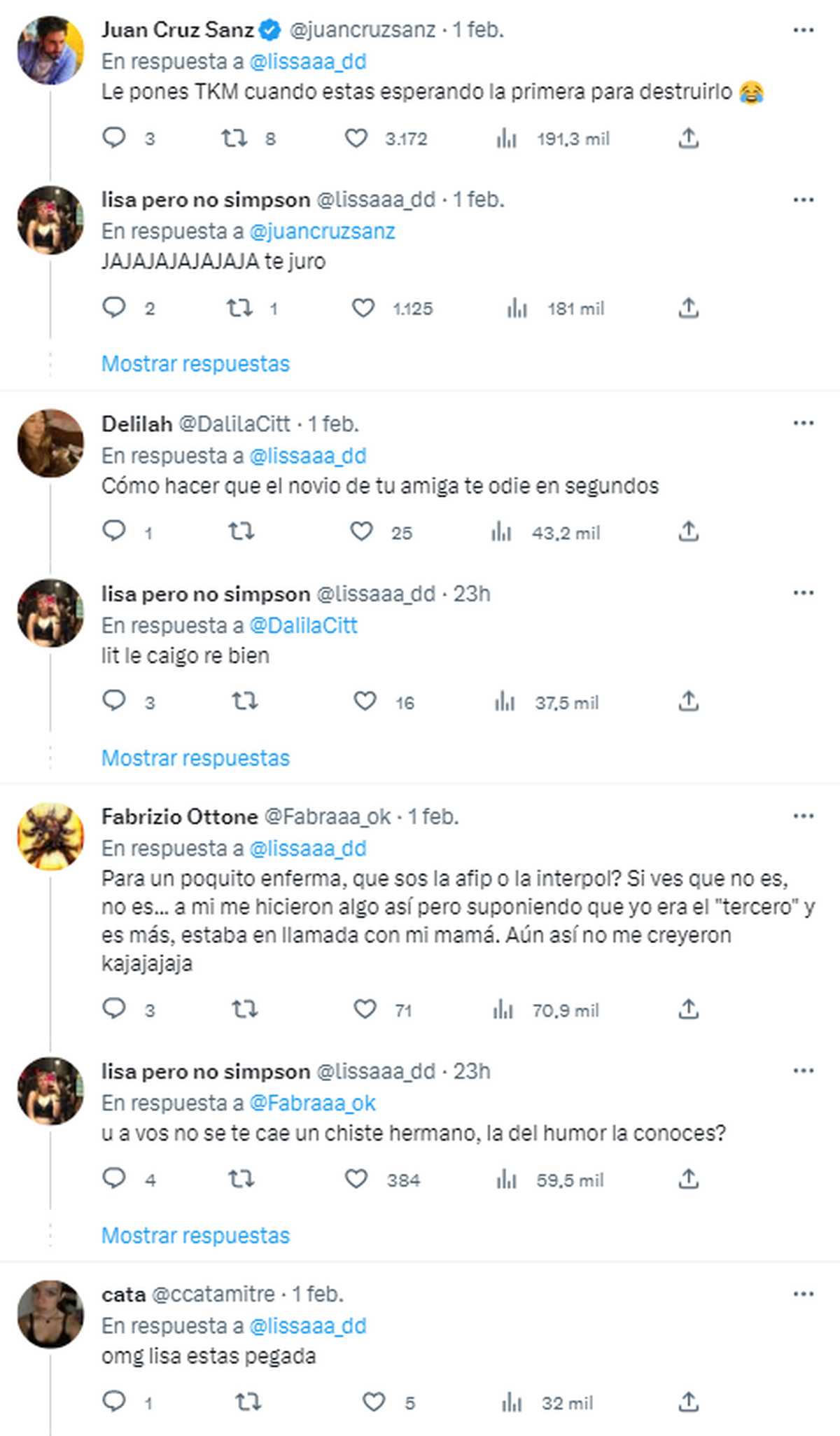Like cata's 'omg lisa estas pegada' tweet
The width and height of the screenshot is (840, 1436).
point(374,1402)
